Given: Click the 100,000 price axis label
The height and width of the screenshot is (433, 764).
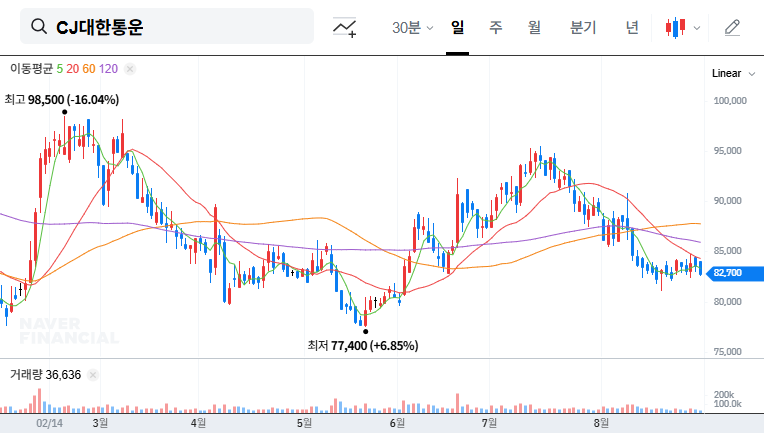Looking at the screenshot, I should (730, 101).
